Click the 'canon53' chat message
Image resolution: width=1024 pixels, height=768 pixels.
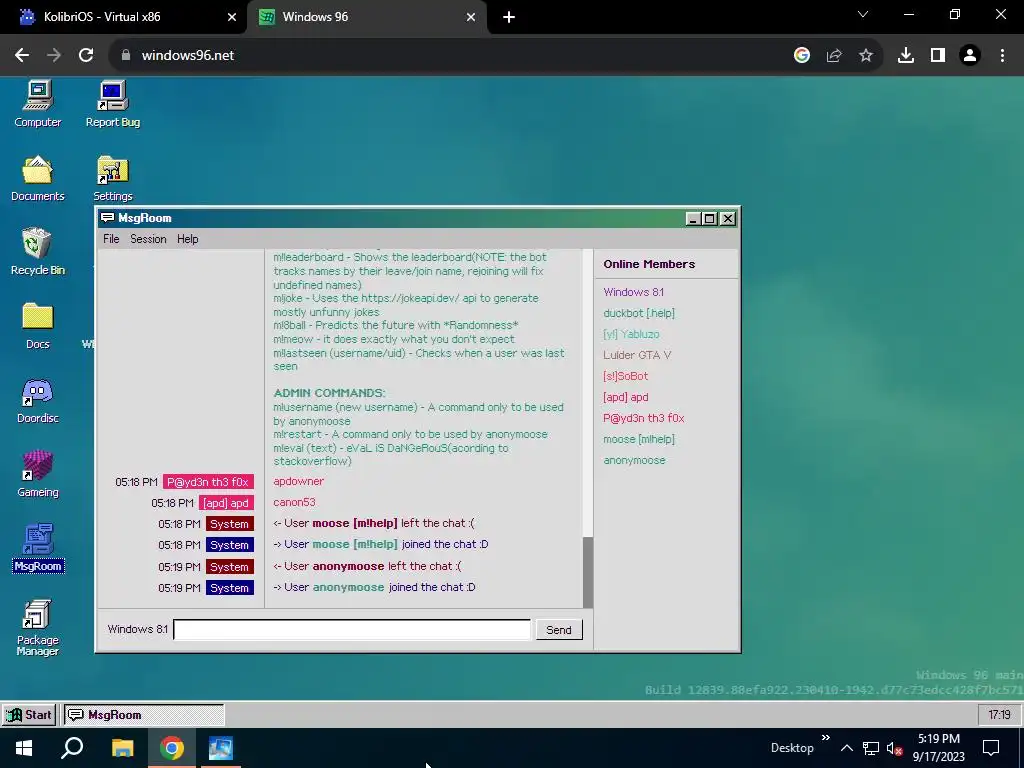294,502
